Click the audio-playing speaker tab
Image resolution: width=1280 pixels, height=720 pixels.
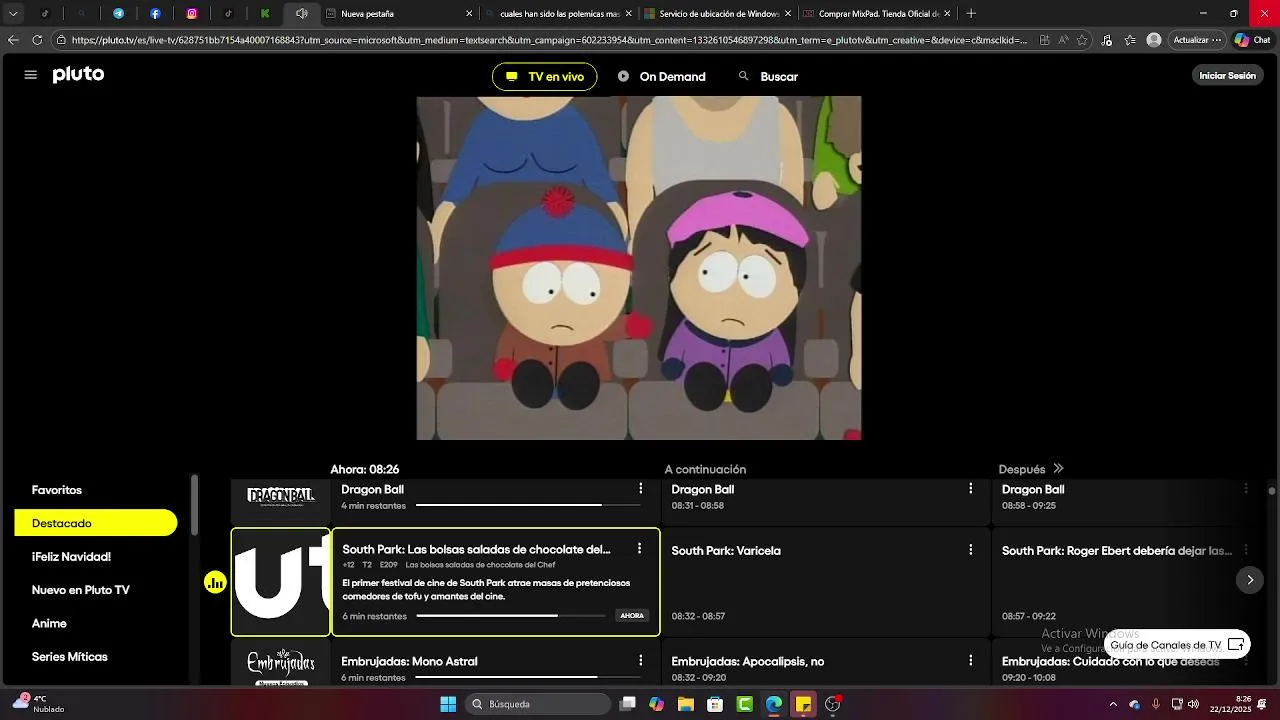301,14
